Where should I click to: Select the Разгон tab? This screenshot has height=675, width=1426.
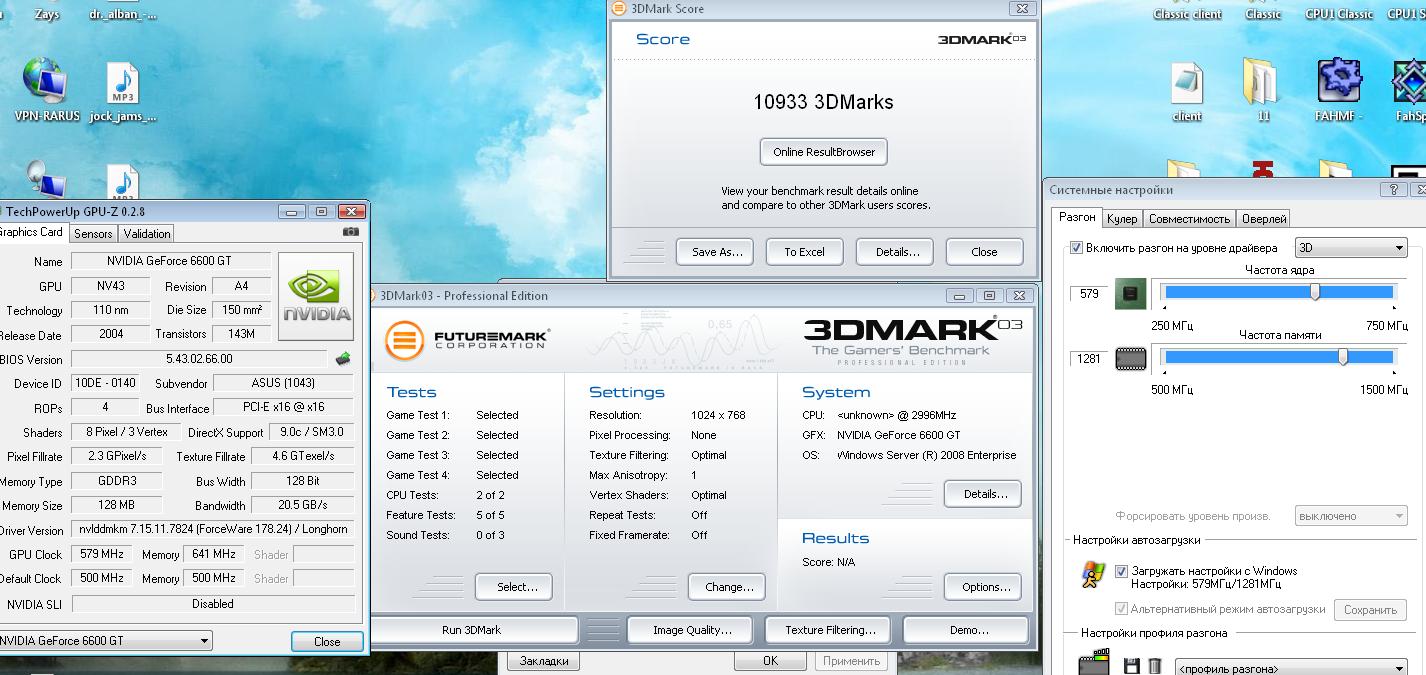(x=1077, y=217)
